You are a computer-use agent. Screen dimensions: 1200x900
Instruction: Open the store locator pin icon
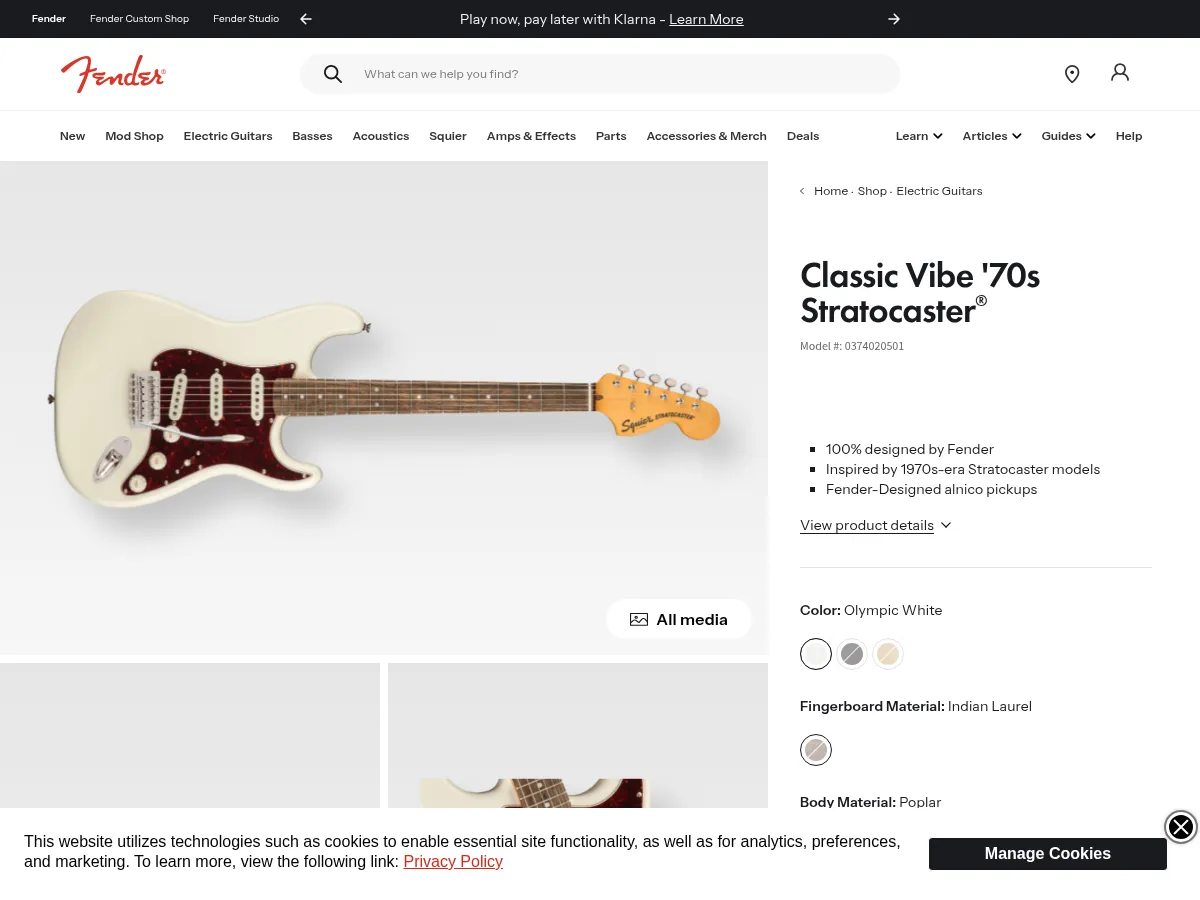tap(1072, 73)
